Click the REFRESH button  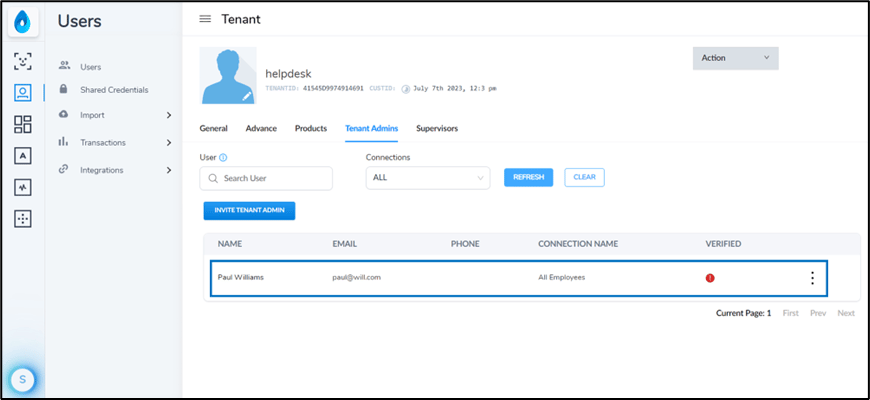(x=528, y=178)
